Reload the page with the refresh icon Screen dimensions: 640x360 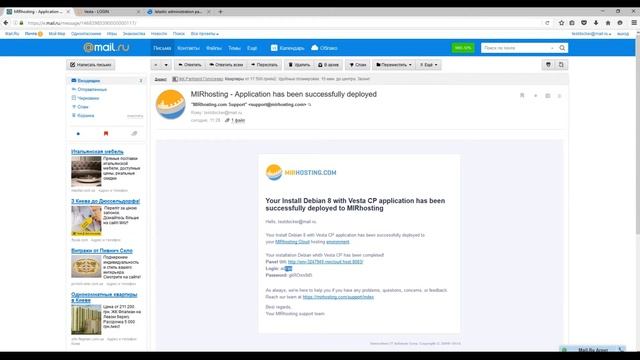point(547,23)
